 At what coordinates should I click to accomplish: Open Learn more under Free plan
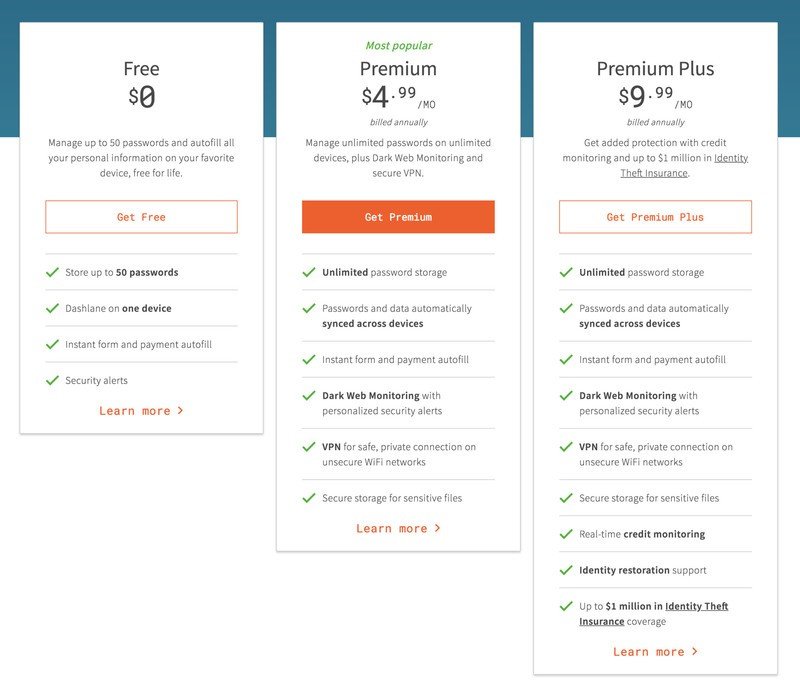(x=135, y=411)
